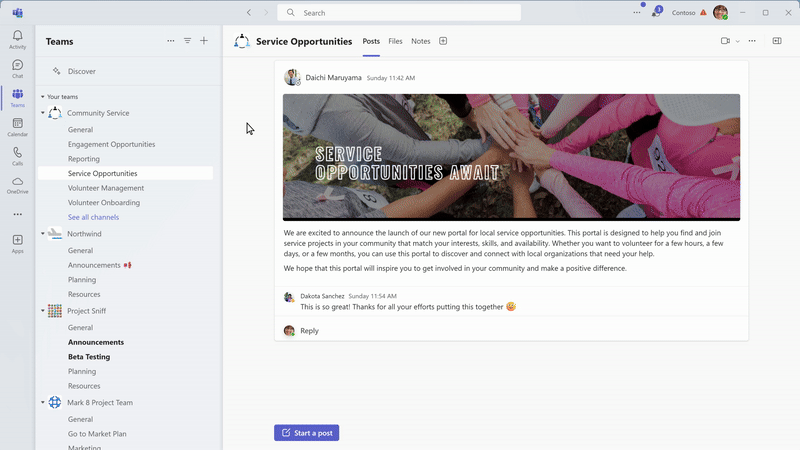Open the Activity feed
Image resolution: width=800 pixels, height=450 pixels.
pyautogui.click(x=17, y=39)
